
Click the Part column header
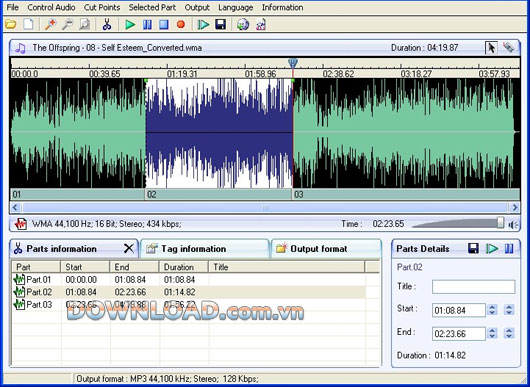(36, 267)
